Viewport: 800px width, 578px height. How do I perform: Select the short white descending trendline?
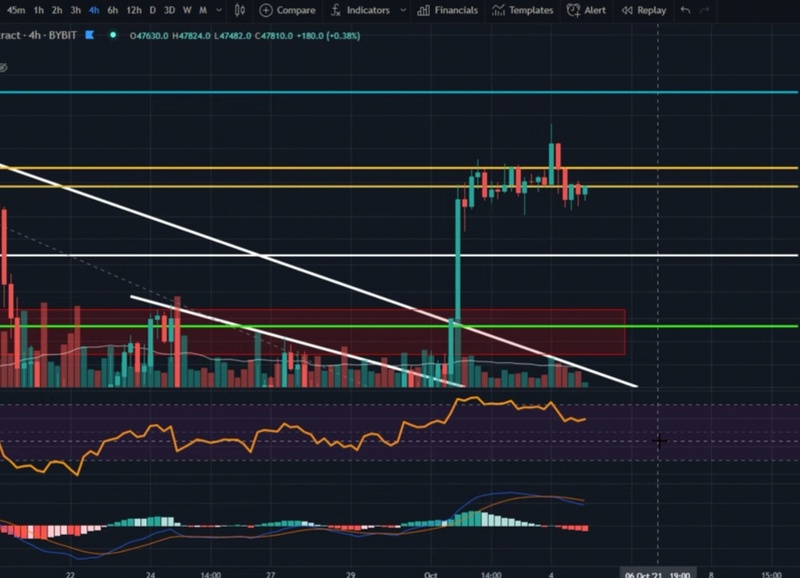(x=296, y=340)
